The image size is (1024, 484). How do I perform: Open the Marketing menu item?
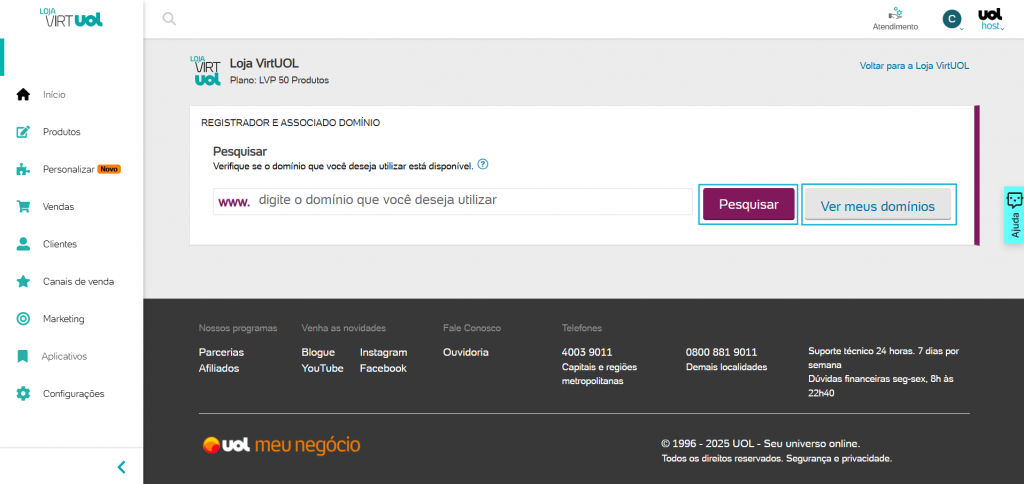[63, 319]
